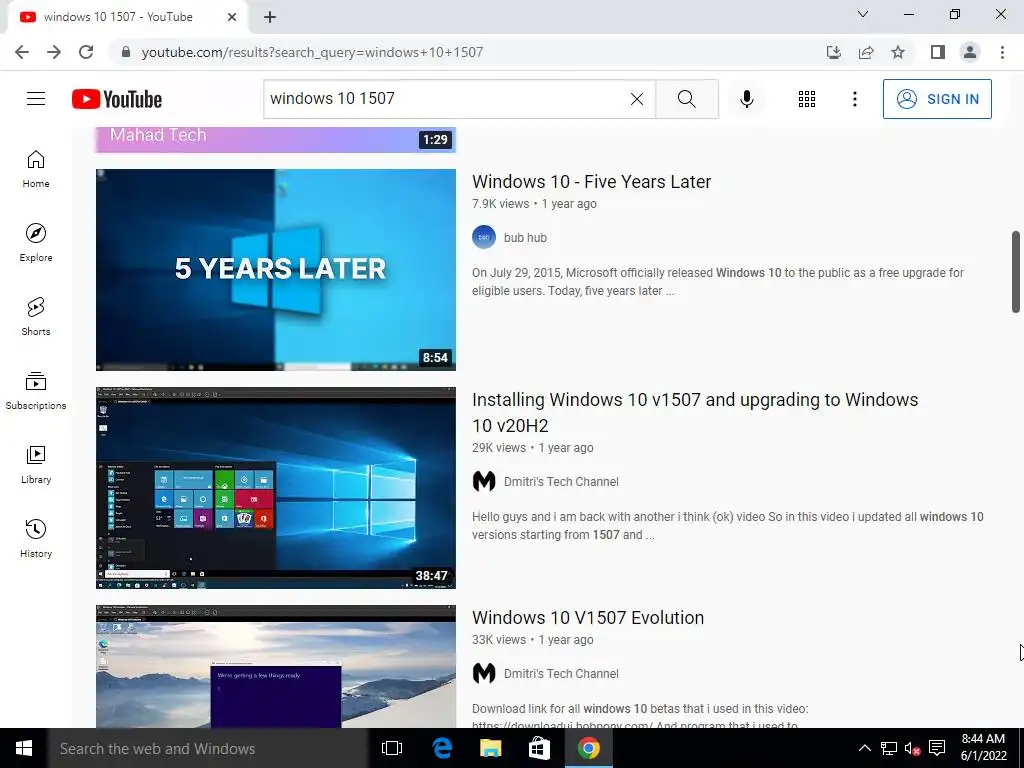
Task: Visit the bub hub channel
Action: 525,238
